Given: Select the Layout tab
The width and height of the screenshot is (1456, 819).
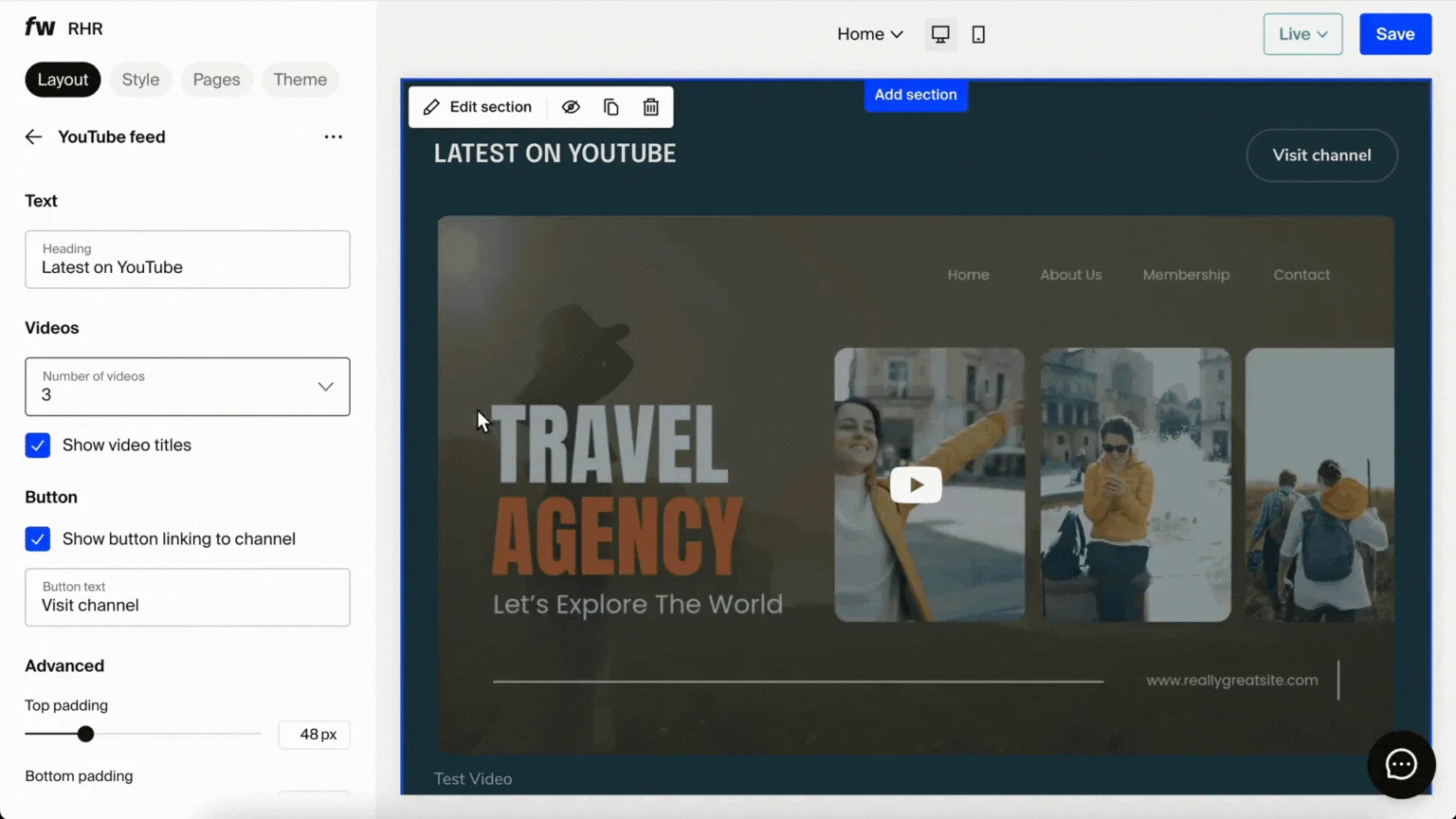Looking at the screenshot, I should 63,80.
